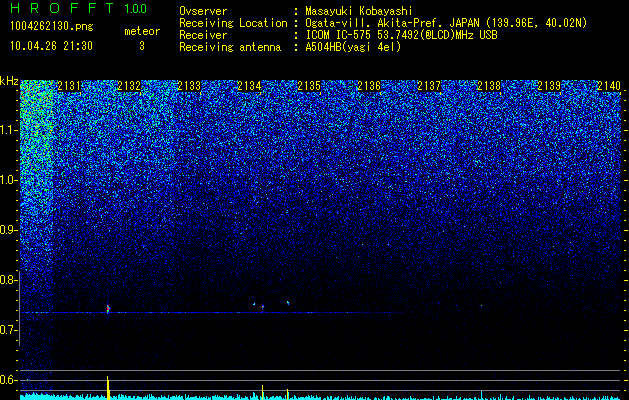The height and width of the screenshot is (400, 629).
Task: Click the Ovserver label
Action: (203, 12)
